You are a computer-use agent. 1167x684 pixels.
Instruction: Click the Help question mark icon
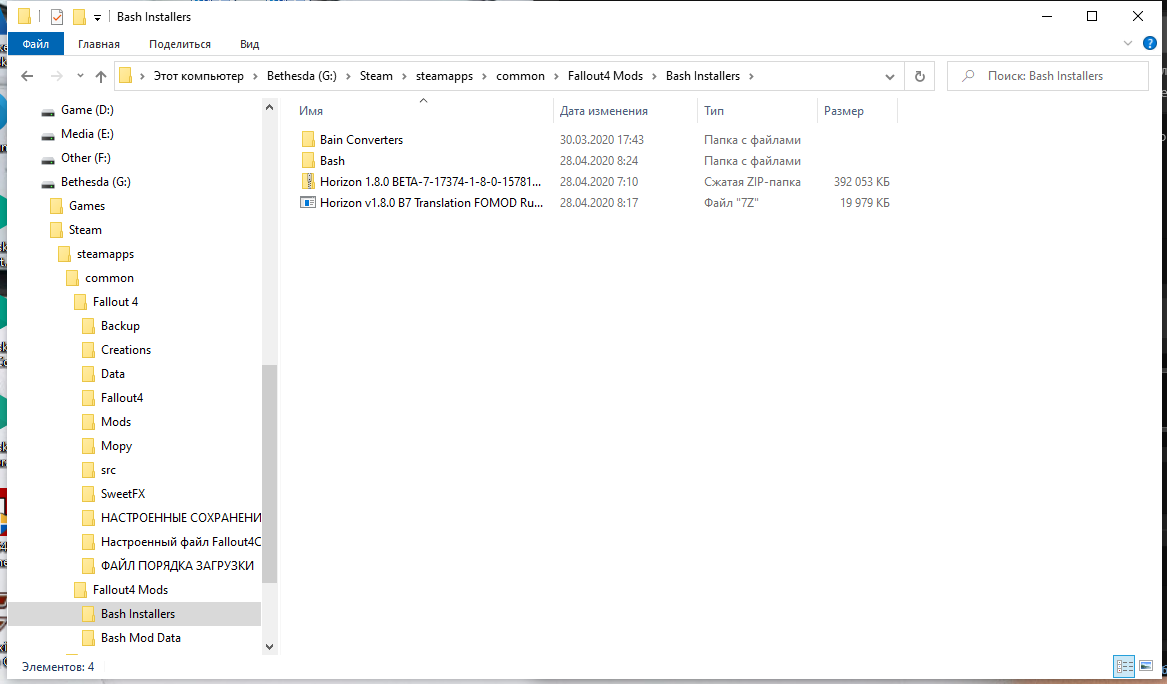1149,44
